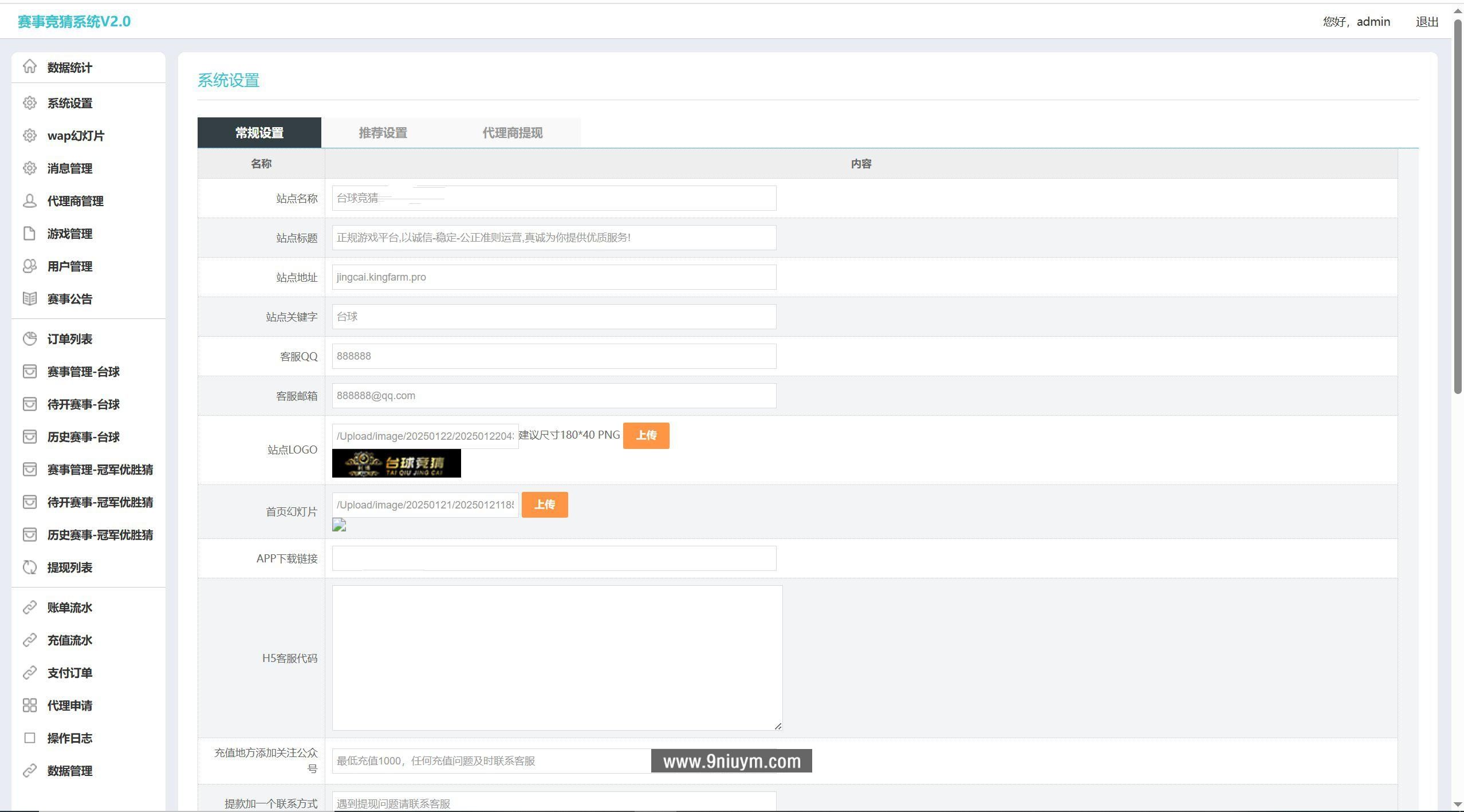Viewport: 1464px width, 812px height.
Task: Click the box icon beside 赛事管理-台球
Action: (x=30, y=372)
